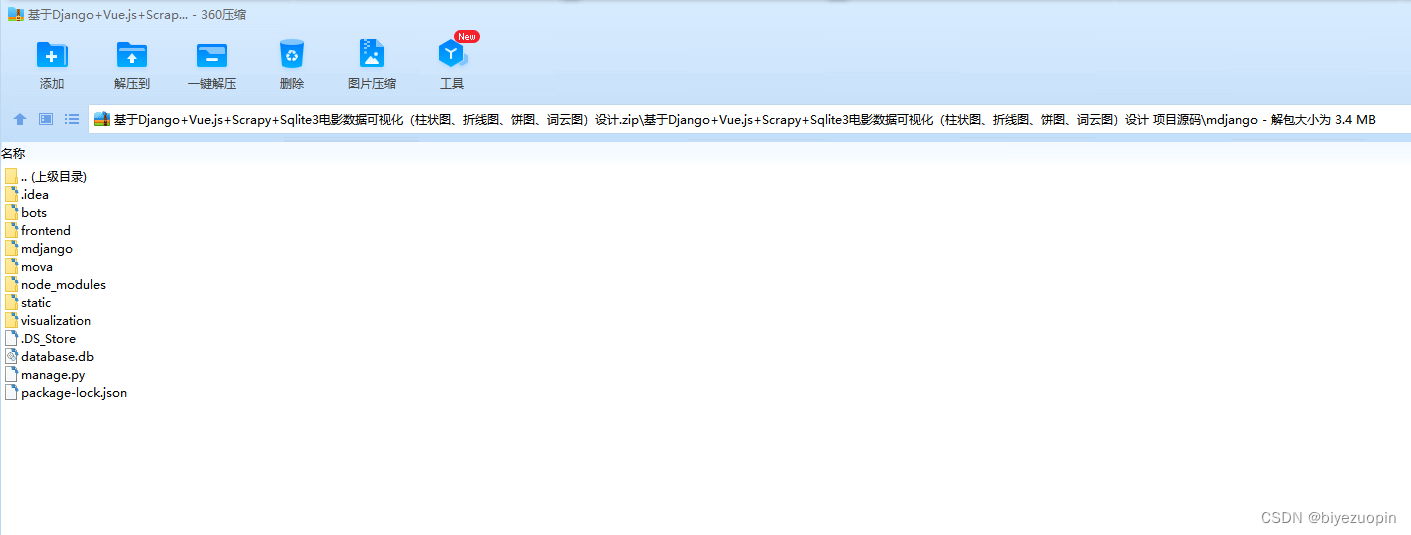Go up one level with the up-arrow icon
1411x535 pixels.
(20, 119)
